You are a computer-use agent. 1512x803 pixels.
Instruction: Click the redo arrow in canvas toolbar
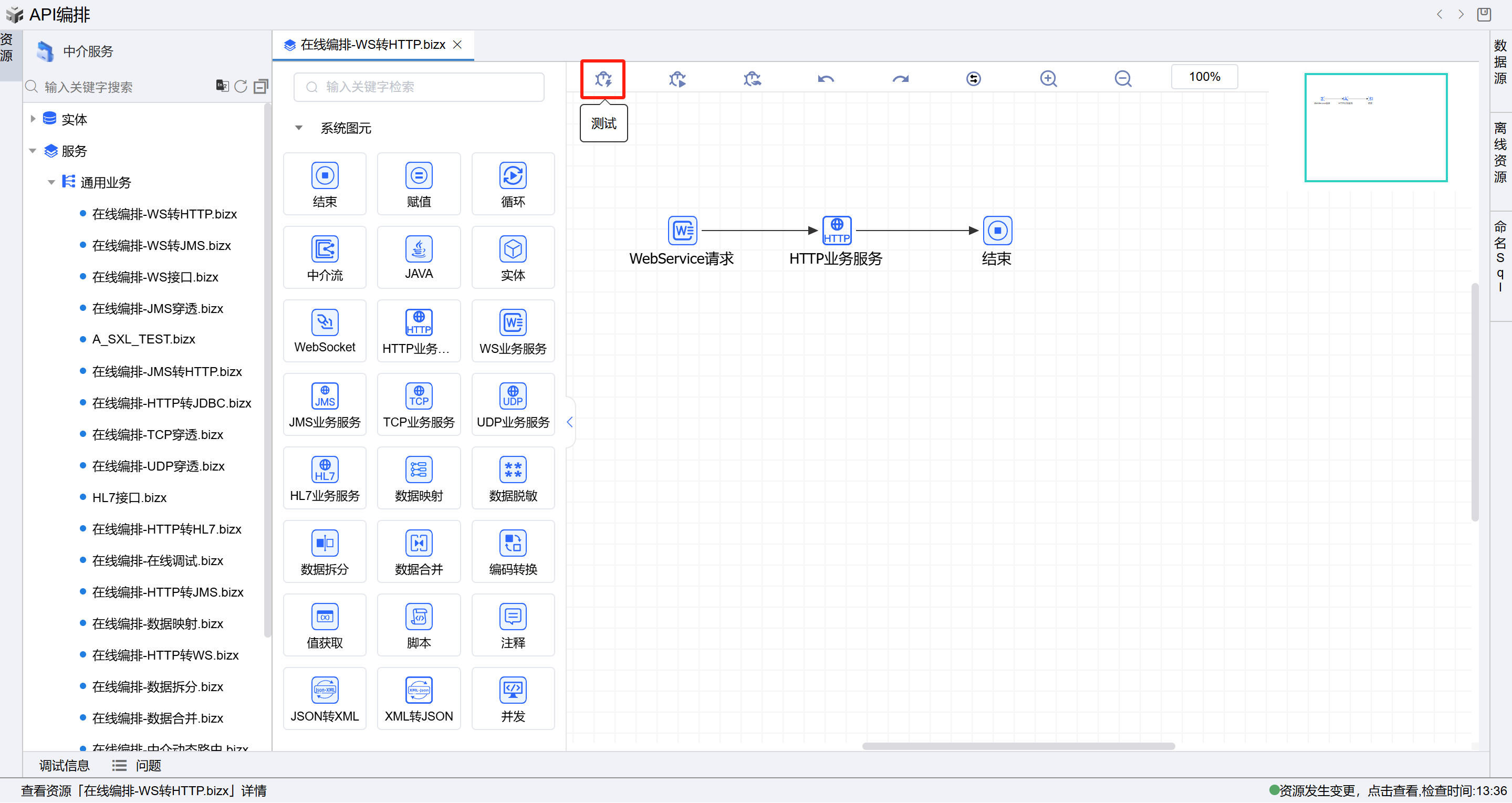tap(900, 79)
